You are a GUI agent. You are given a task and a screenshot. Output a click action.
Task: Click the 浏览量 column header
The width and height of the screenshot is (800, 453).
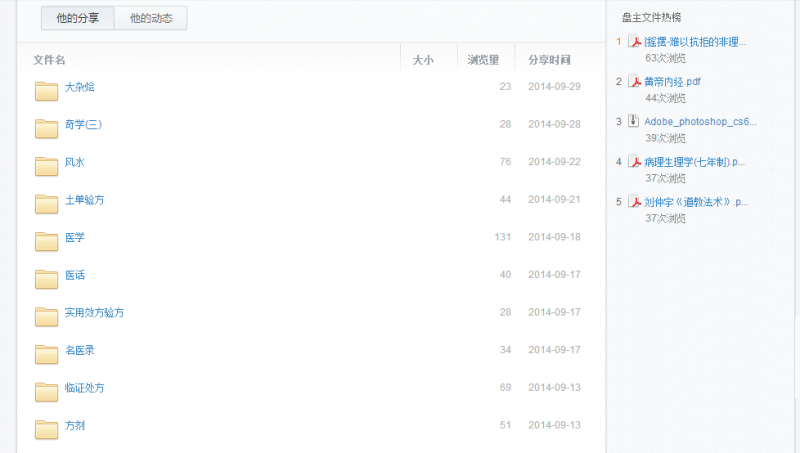[x=483, y=60]
